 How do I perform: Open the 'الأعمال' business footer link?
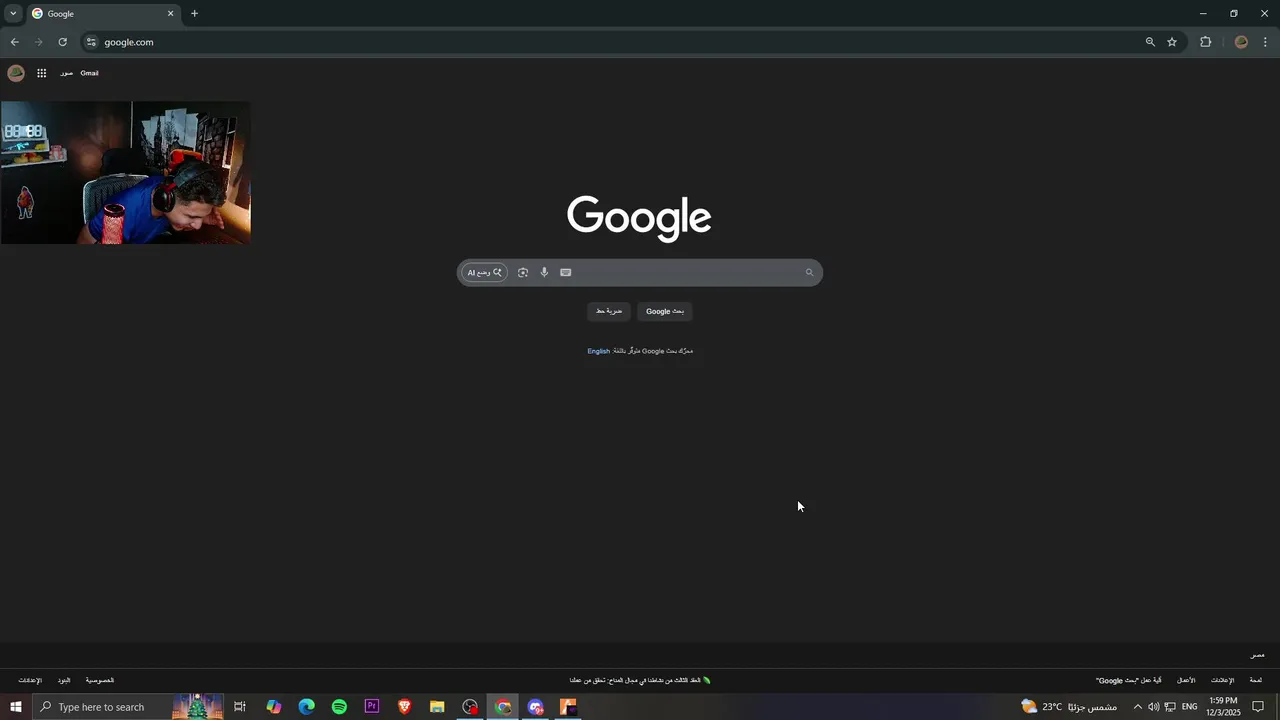tap(1186, 680)
